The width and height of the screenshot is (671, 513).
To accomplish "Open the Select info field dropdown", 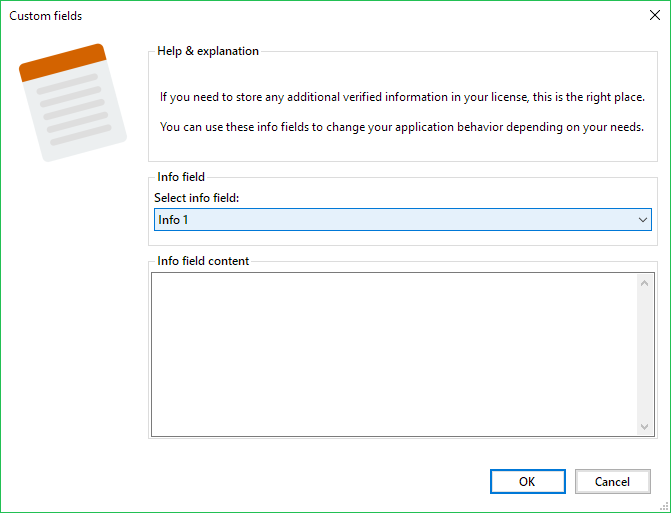I will [x=403, y=219].
